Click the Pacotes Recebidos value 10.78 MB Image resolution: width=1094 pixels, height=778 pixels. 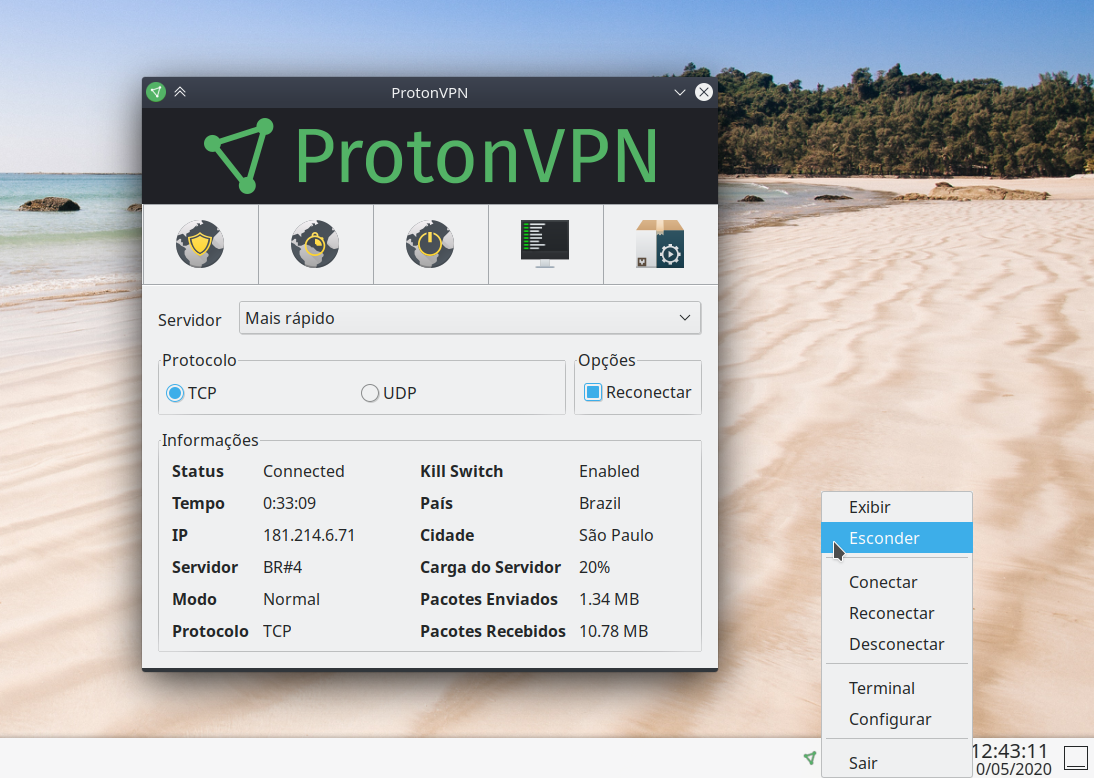click(613, 631)
